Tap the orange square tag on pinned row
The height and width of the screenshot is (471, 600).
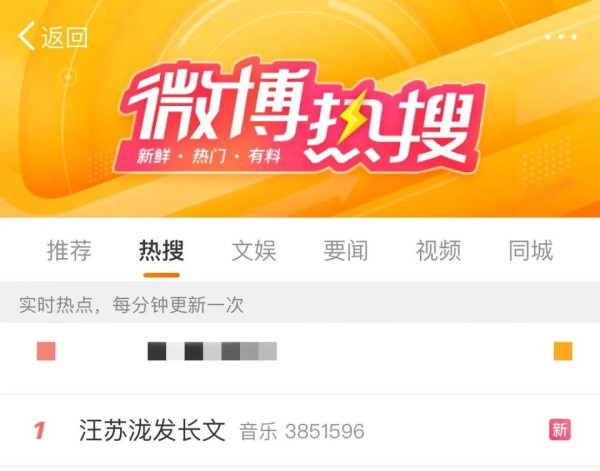click(563, 351)
